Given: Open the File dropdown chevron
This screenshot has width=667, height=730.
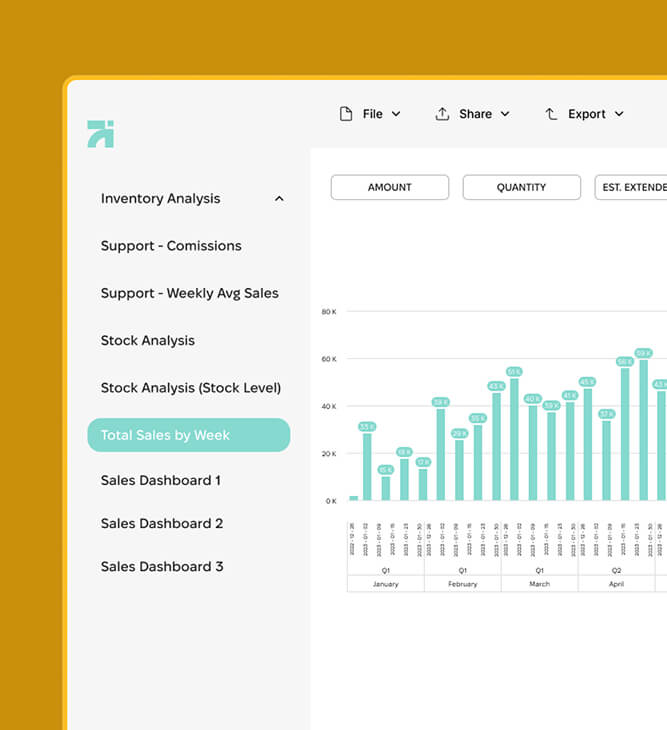Looking at the screenshot, I should (x=396, y=114).
